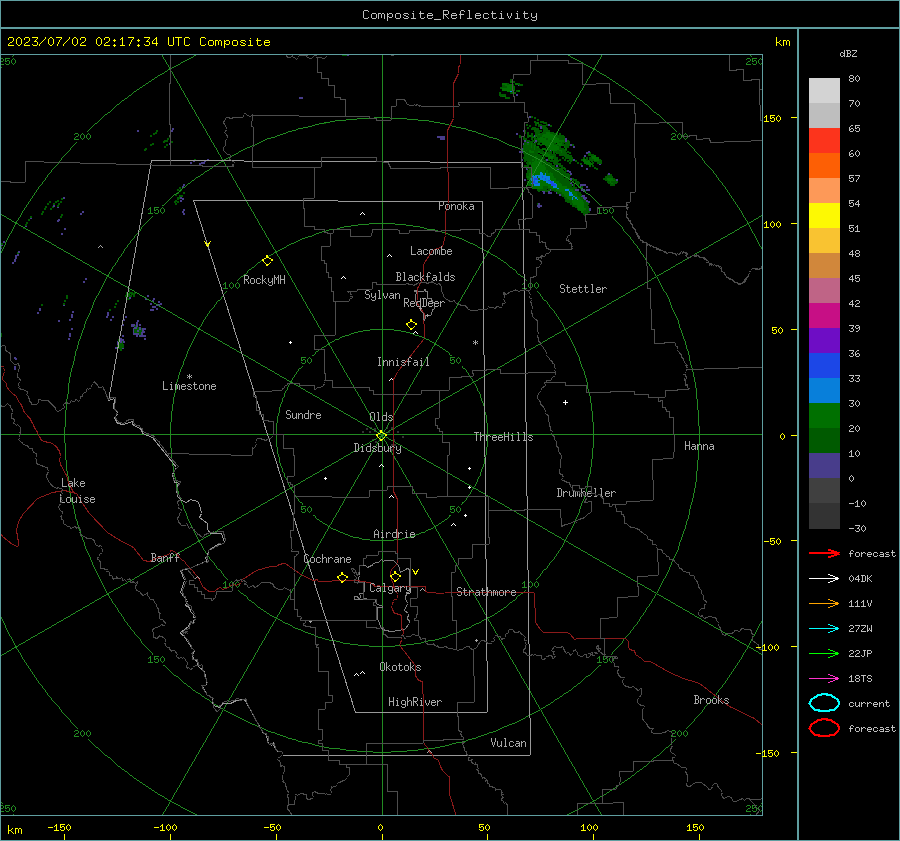
Task: Select the light grey 70-80 dBZ swatch
Action: (824, 91)
